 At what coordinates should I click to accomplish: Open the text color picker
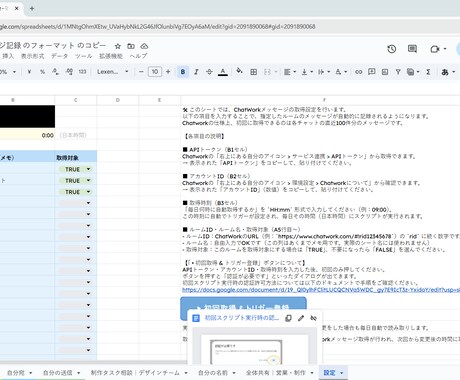click(x=223, y=72)
